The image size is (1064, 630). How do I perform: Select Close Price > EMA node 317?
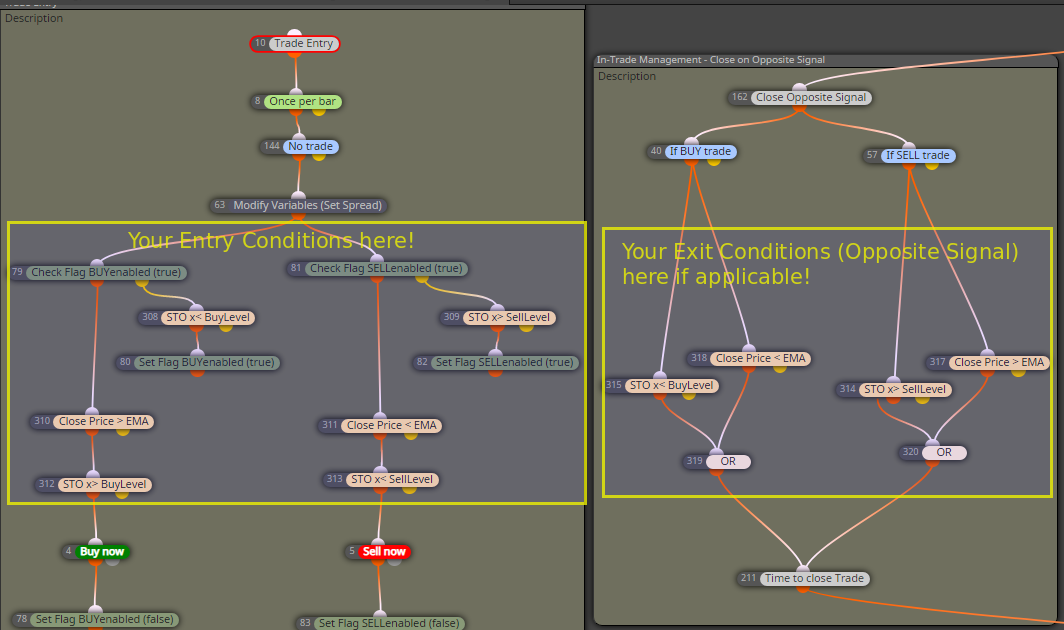click(x=988, y=362)
